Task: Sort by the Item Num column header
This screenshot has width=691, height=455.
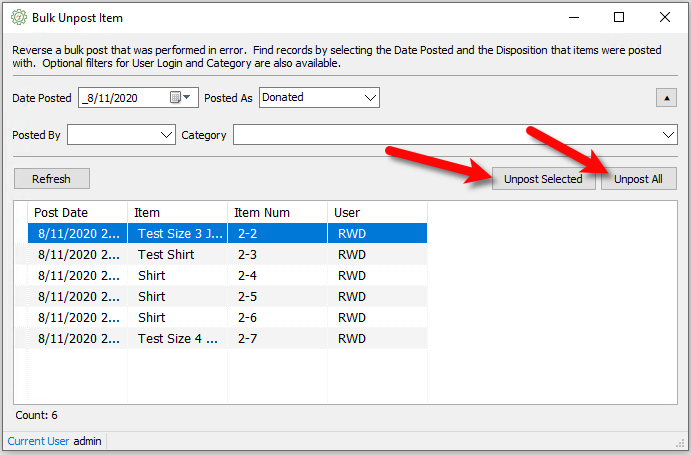Action: pyautogui.click(x=278, y=213)
